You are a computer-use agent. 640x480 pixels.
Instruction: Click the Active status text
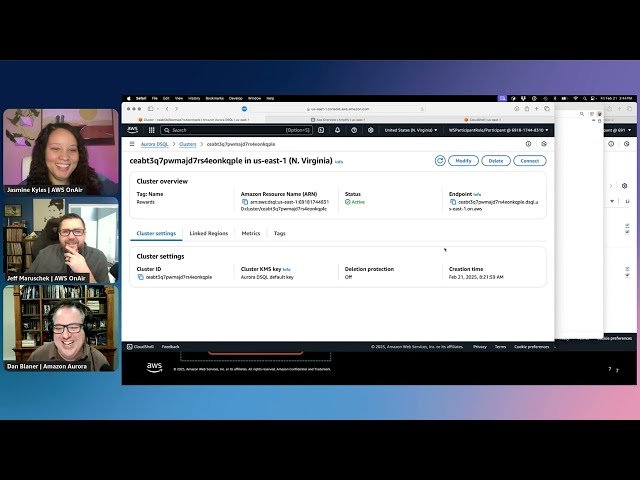pyautogui.click(x=358, y=202)
